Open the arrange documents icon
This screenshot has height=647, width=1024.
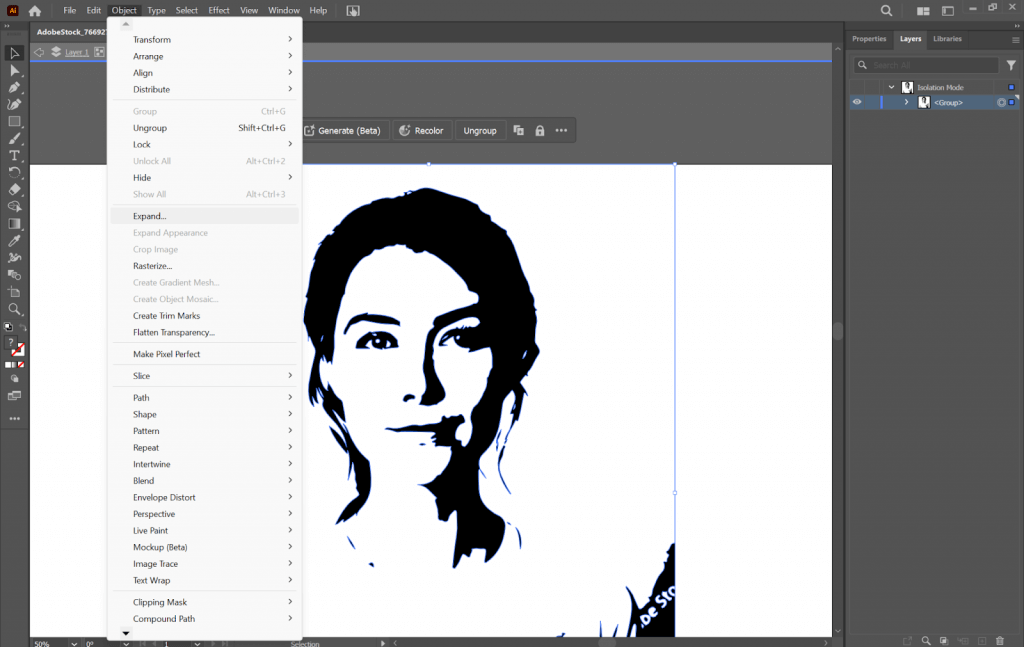coord(923,10)
